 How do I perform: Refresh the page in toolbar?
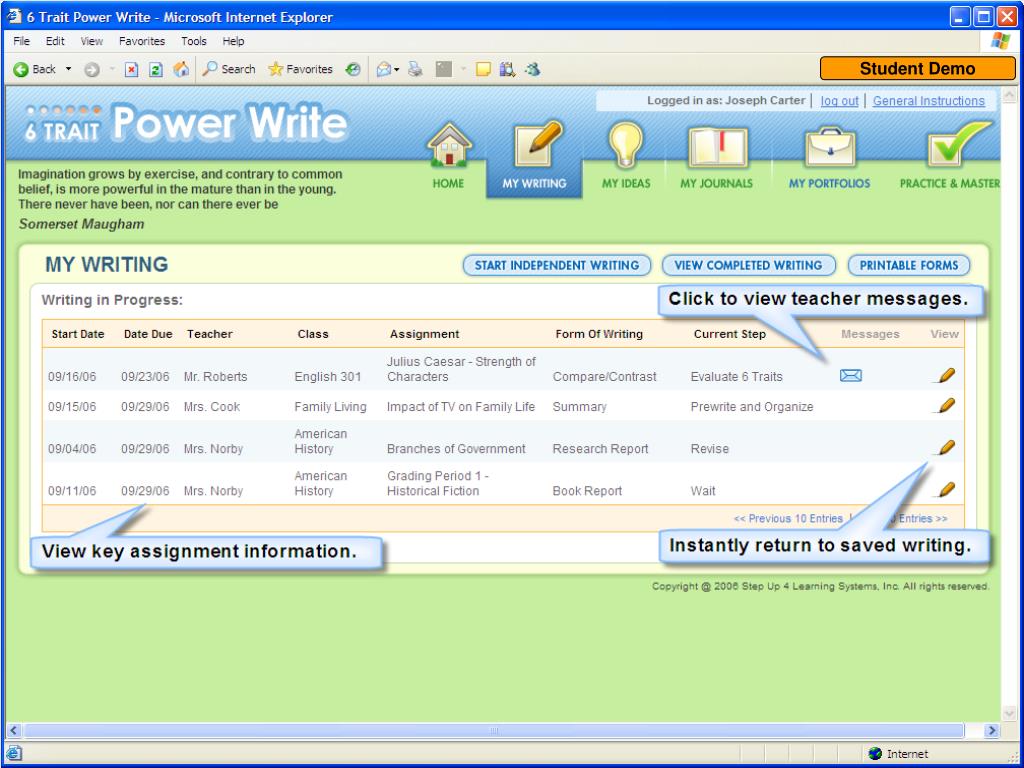tap(155, 69)
